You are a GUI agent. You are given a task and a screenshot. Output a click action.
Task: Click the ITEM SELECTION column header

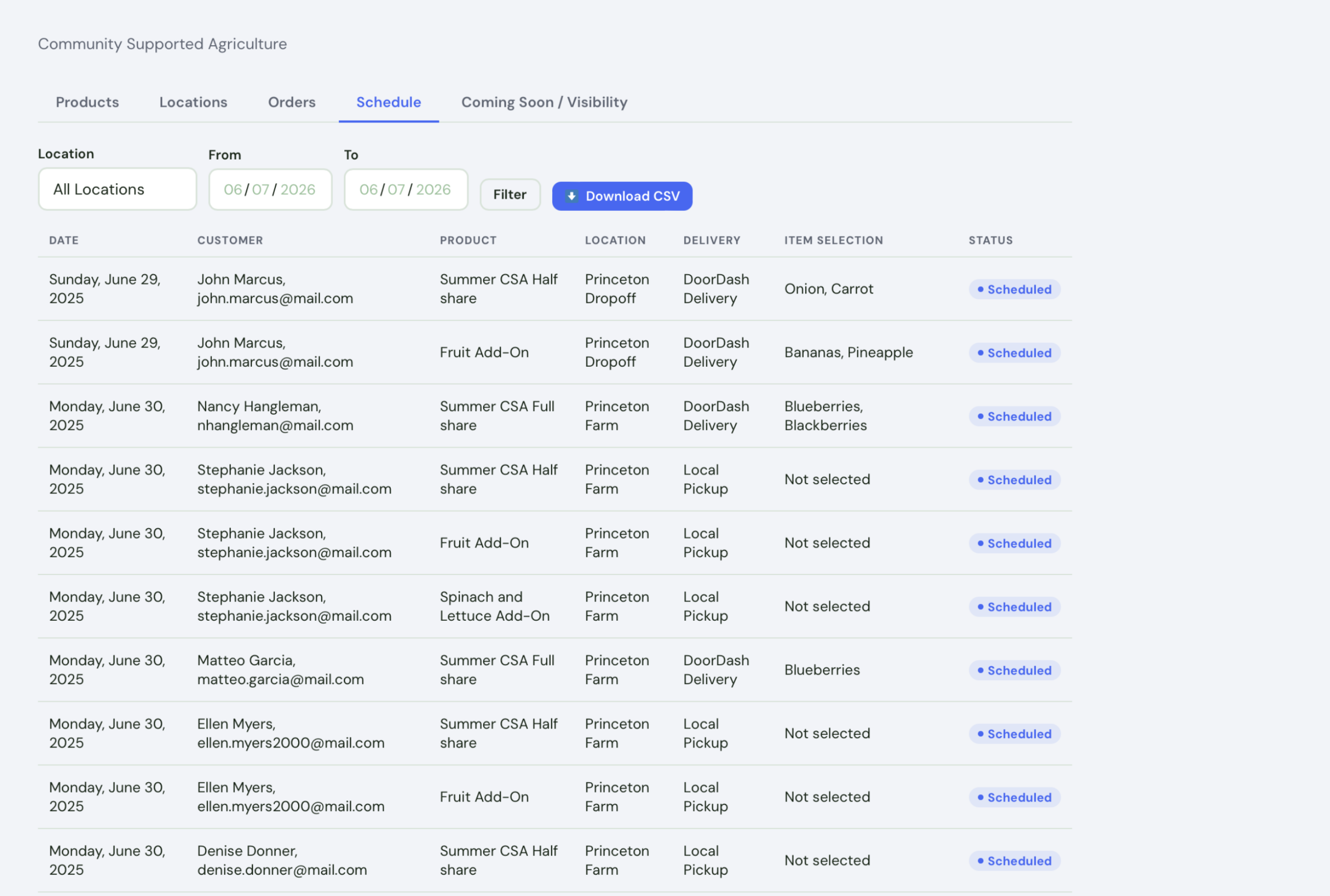pos(833,240)
